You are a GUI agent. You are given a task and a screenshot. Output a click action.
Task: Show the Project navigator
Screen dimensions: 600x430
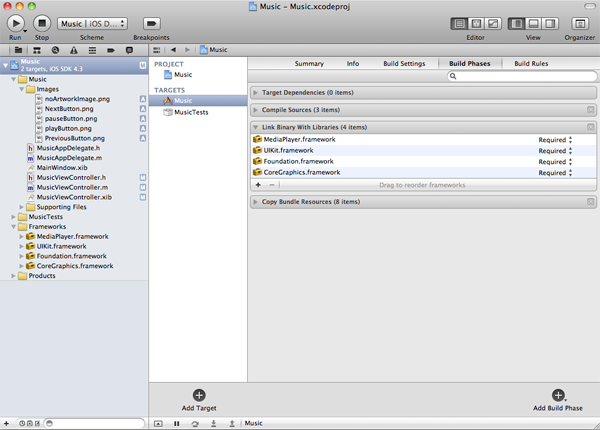18,50
